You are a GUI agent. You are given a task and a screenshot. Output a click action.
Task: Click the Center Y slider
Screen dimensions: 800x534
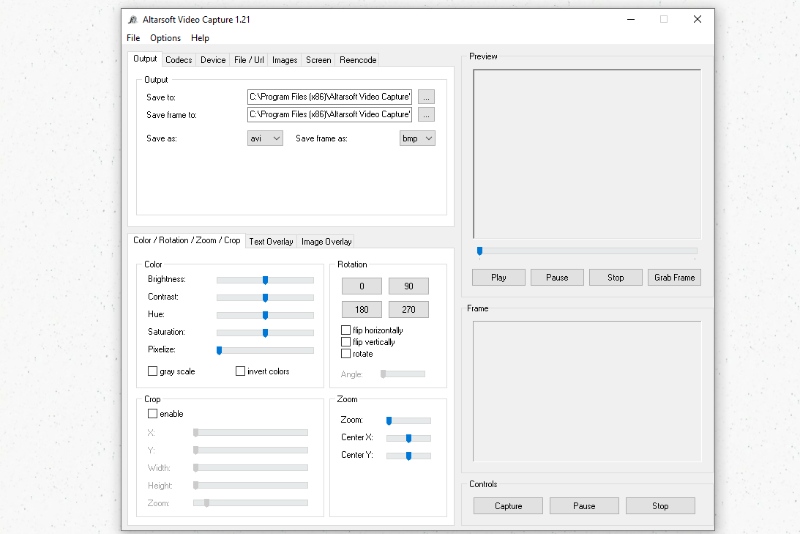click(x=409, y=456)
